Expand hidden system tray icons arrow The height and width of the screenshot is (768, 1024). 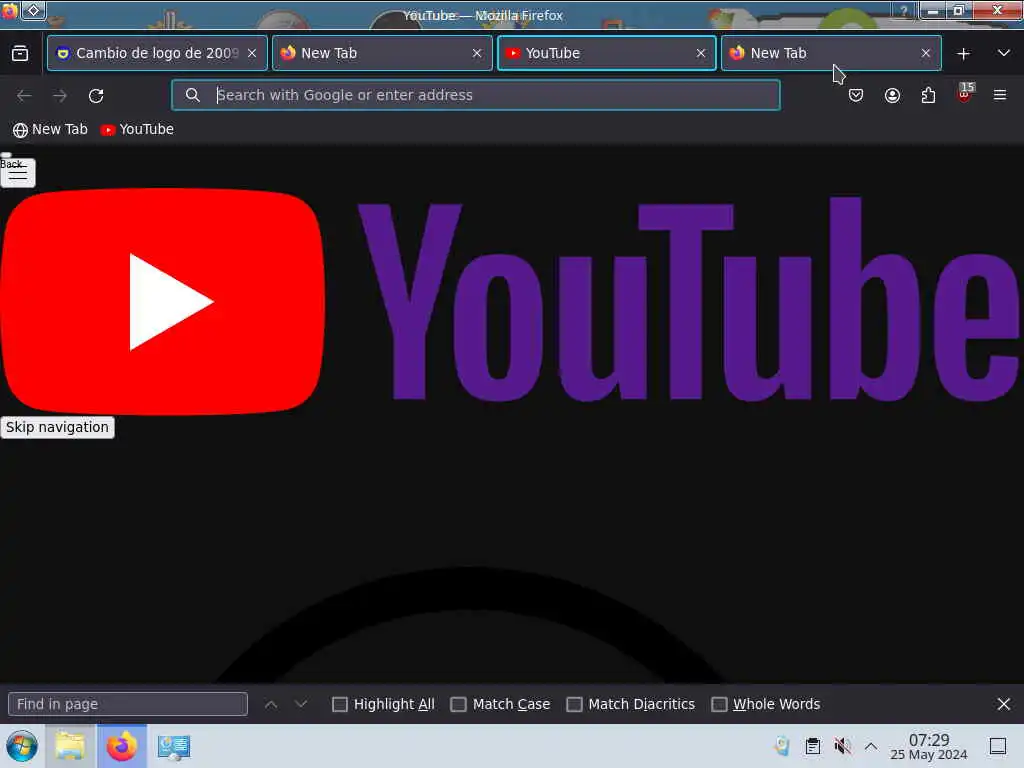[x=871, y=746]
